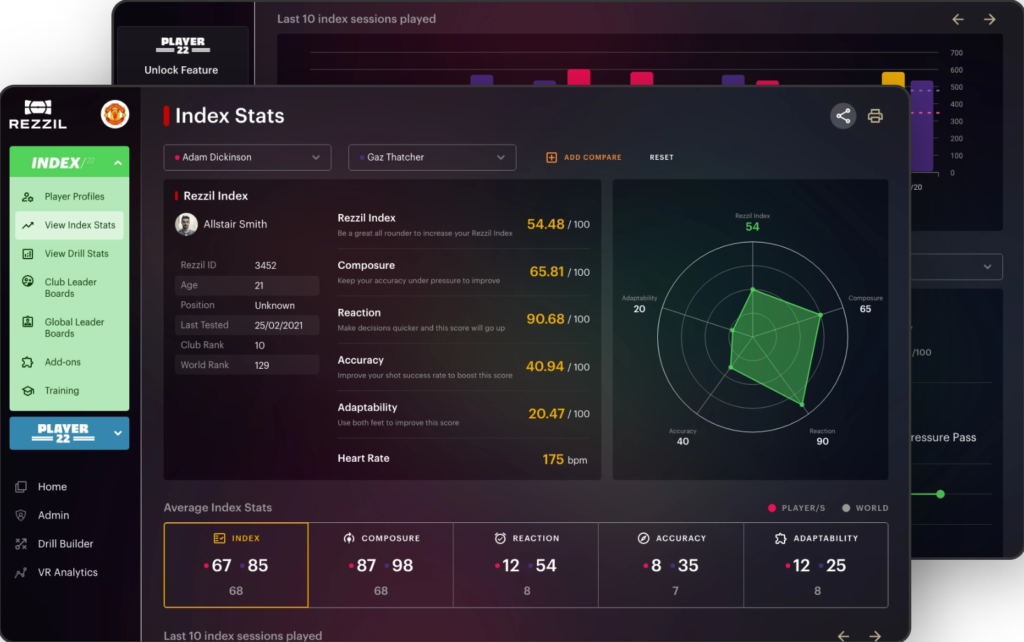Image resolution: width=1024 pixels, height=642 pixels.
Task: Click the Home icon in the sidebar
Action: [x=21, y=487]
